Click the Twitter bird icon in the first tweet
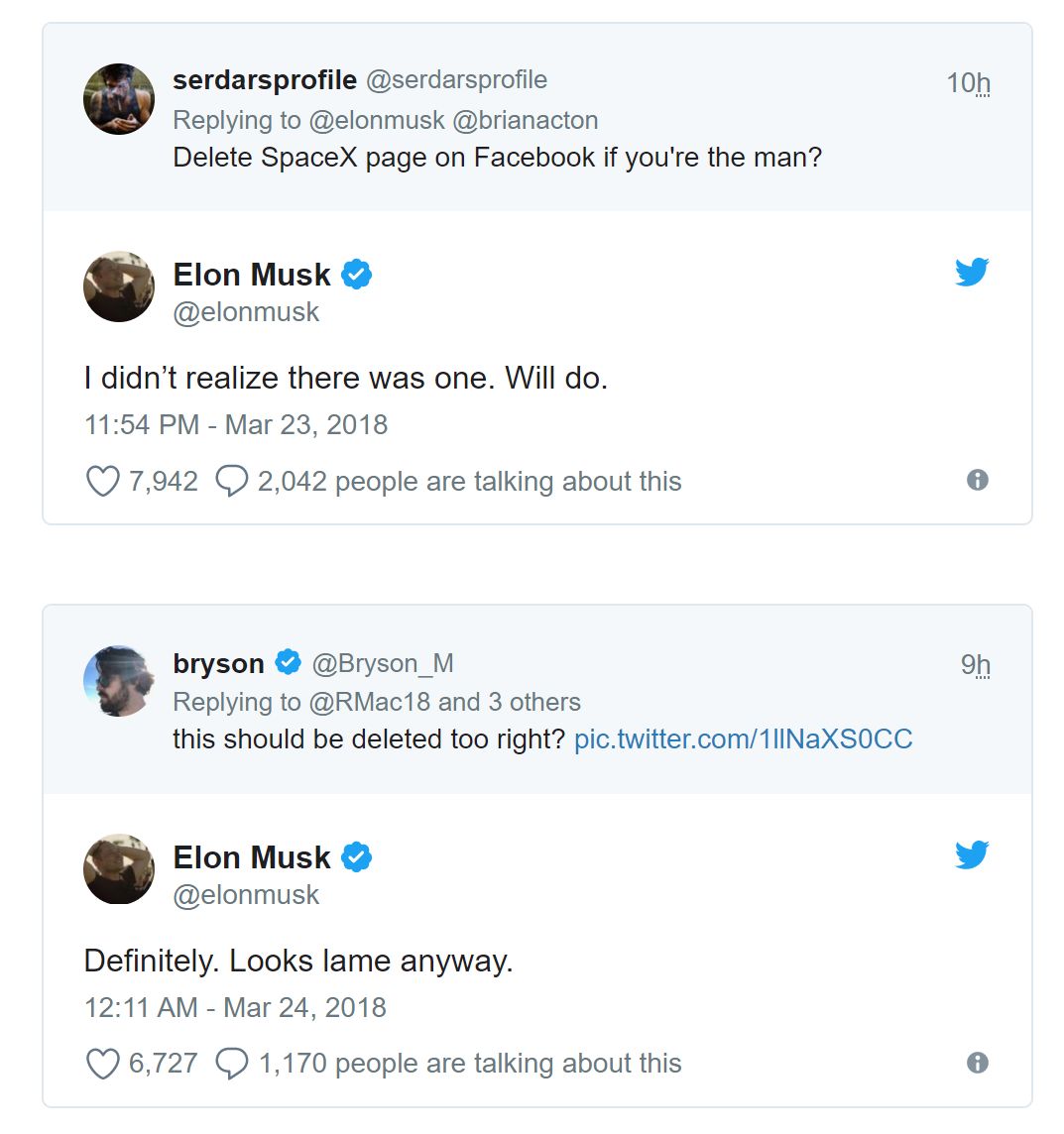 [x=971, y=272]
